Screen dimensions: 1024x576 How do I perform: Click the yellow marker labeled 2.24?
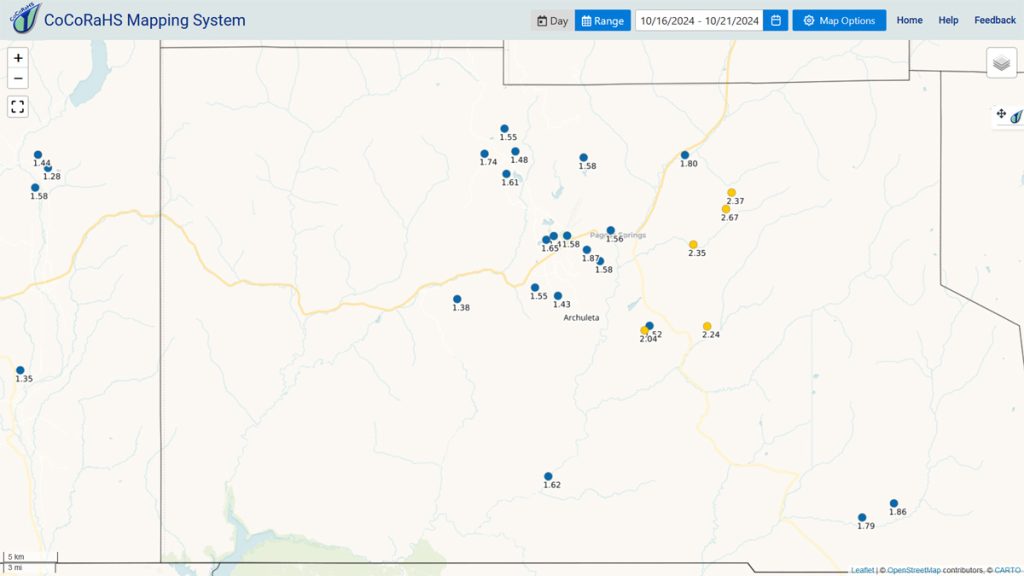(x=707, y=326)
